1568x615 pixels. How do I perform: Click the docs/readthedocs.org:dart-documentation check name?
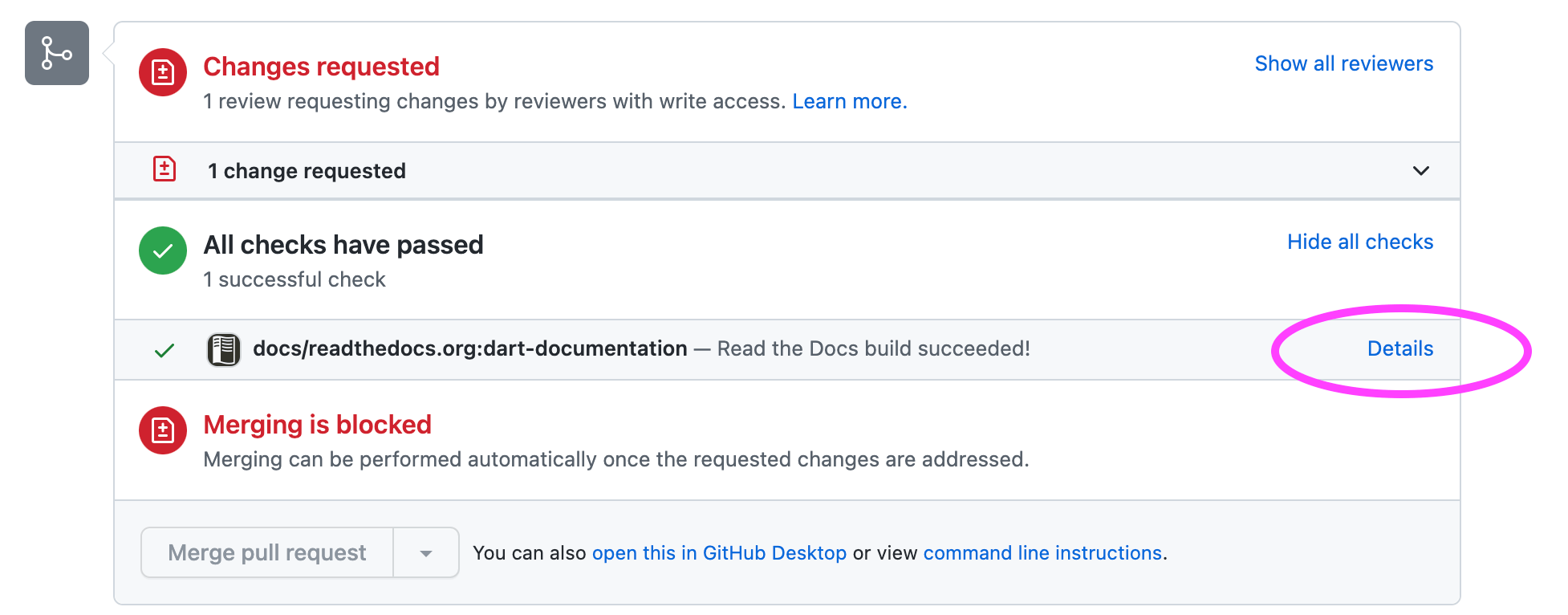[x=469, y=348]
